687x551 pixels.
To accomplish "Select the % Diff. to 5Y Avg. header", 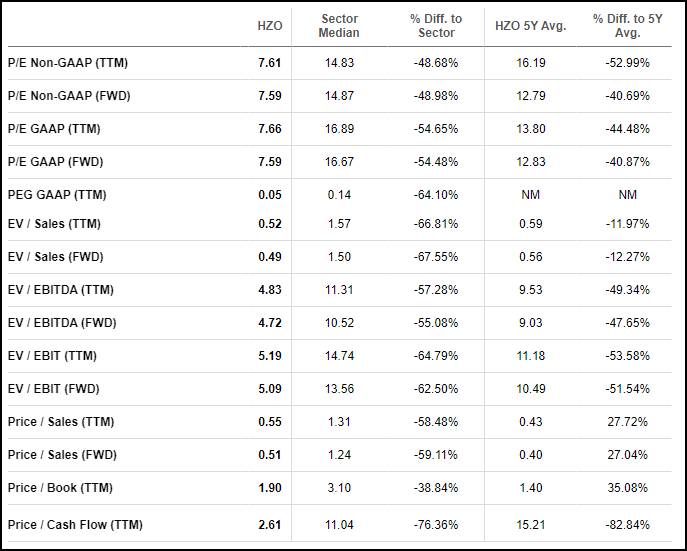I will pyautogui.click(x=627, y=26).
